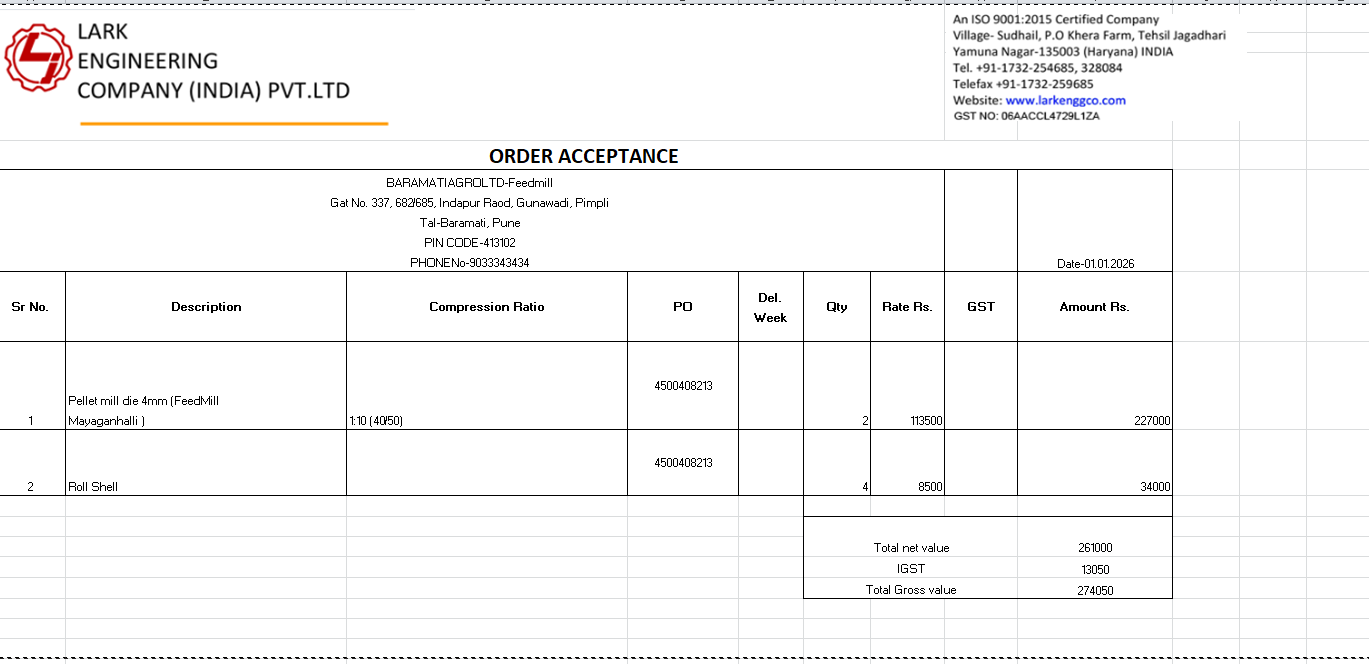
Task: Click the Compression Ratio header cell
Action: coord(486,307)
